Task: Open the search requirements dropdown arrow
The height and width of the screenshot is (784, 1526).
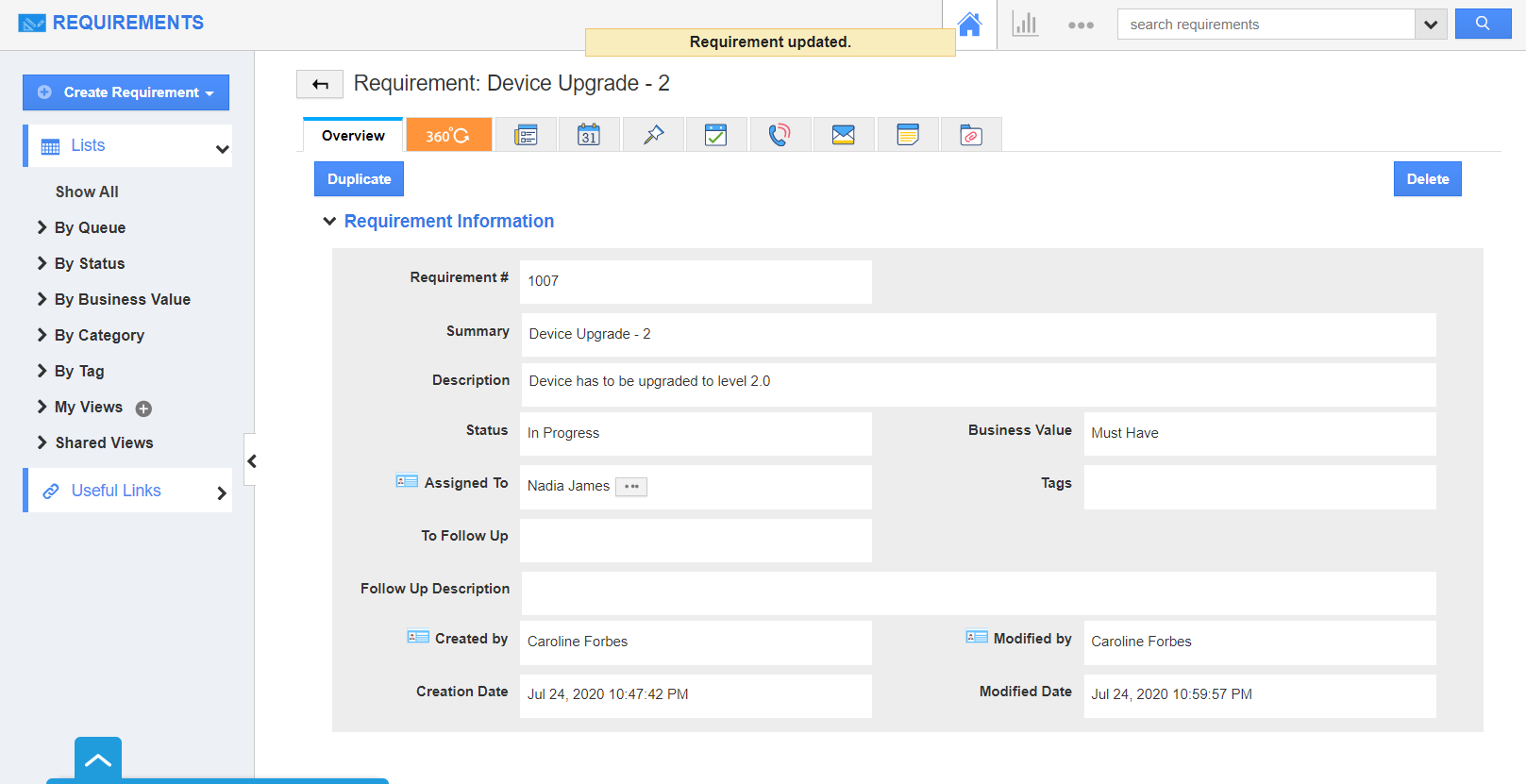Action: (x=1431, y=25)
